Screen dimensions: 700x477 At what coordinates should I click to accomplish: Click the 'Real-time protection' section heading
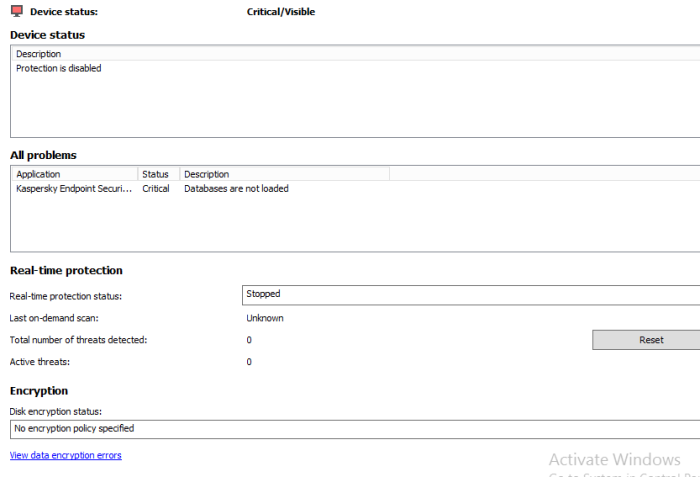[66, 270]
